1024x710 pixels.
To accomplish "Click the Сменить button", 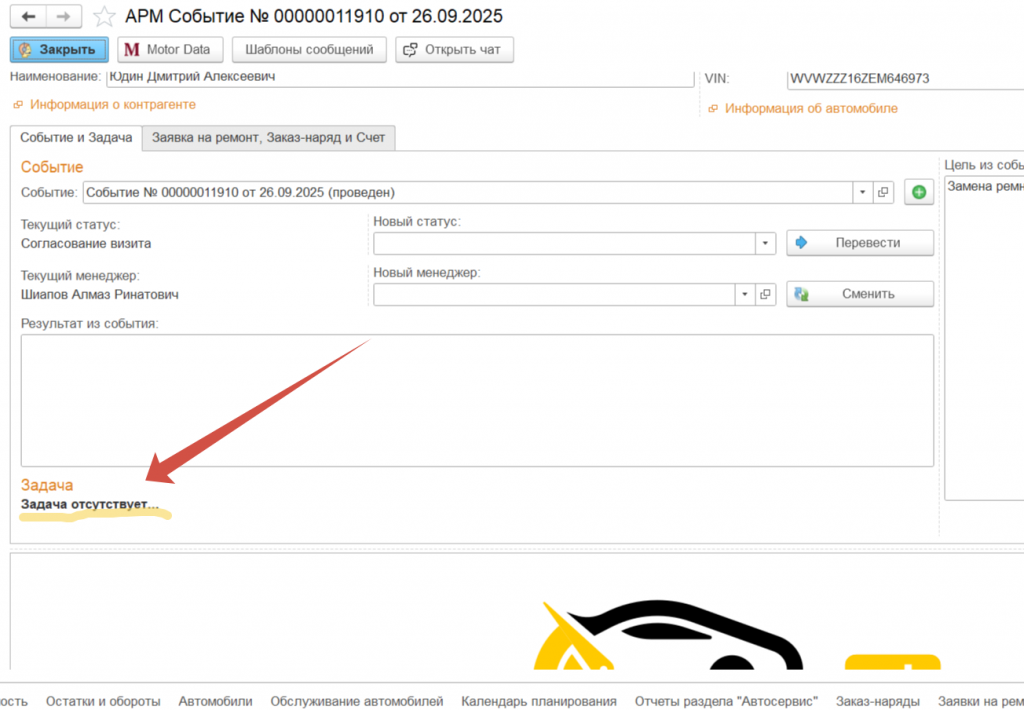I will point(860,294).
